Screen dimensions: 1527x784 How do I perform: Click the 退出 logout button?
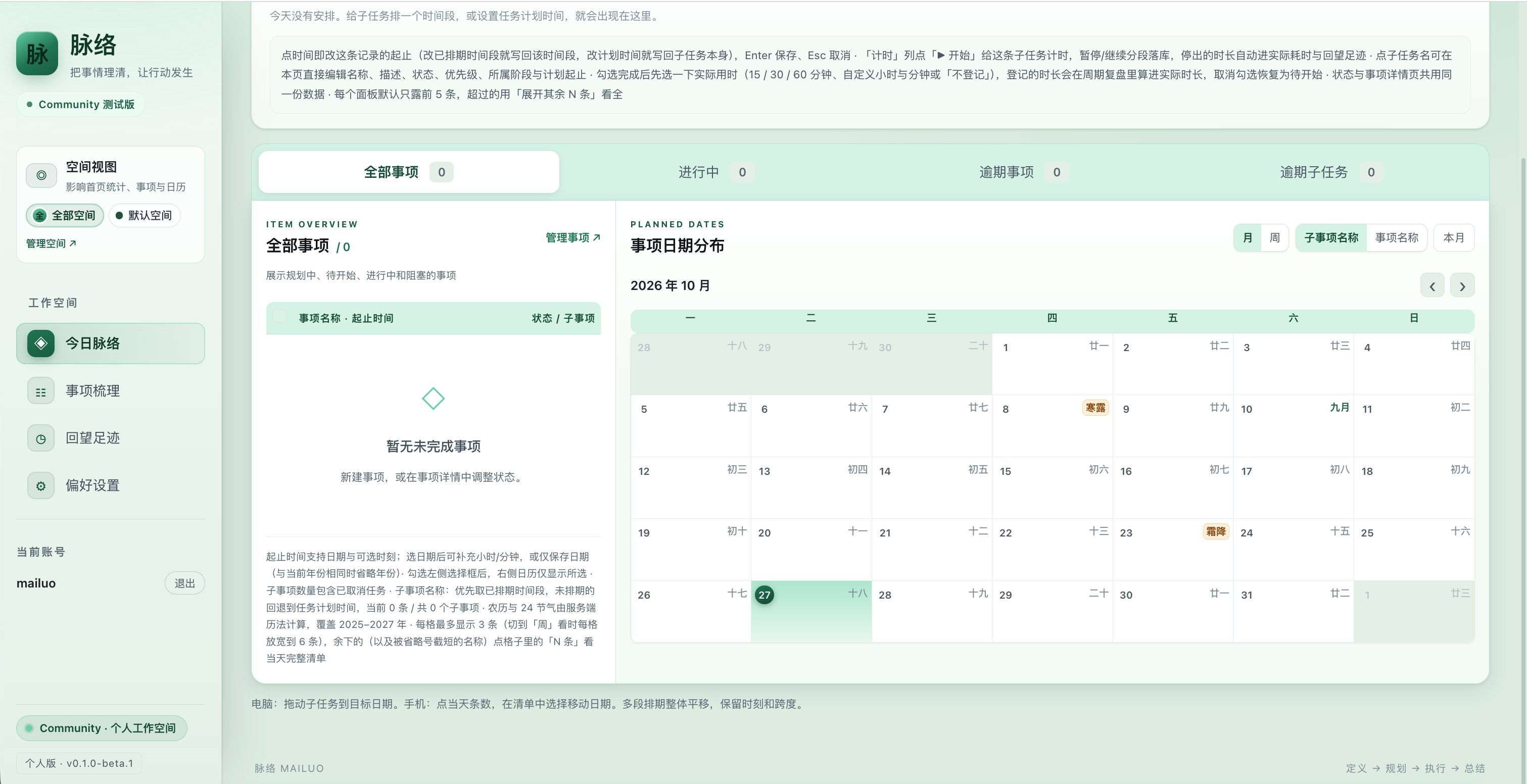coord(185,583)
